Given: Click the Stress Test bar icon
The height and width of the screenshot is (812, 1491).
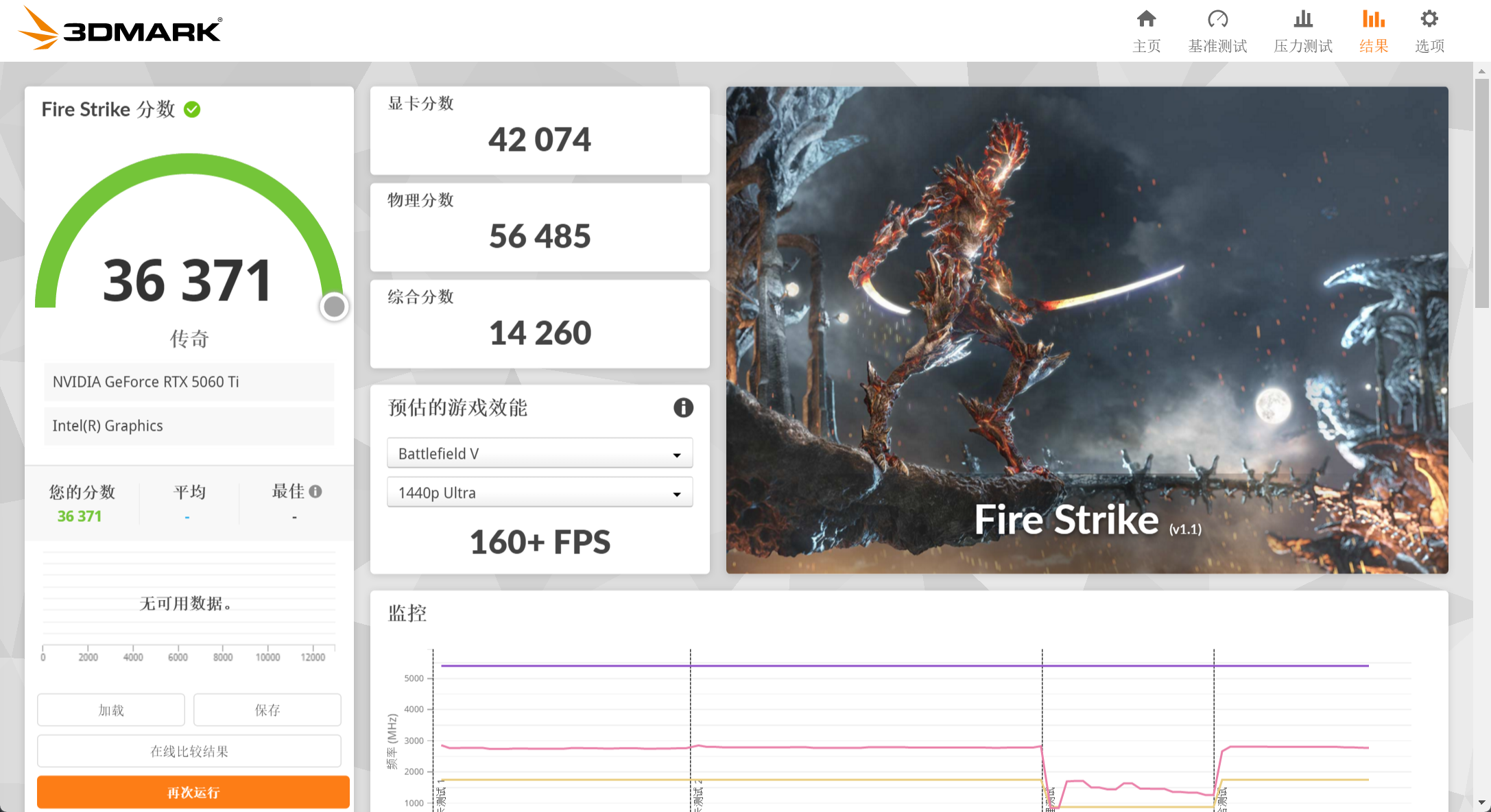Looking at the screenshot, I should click(x=1302, y=19).
